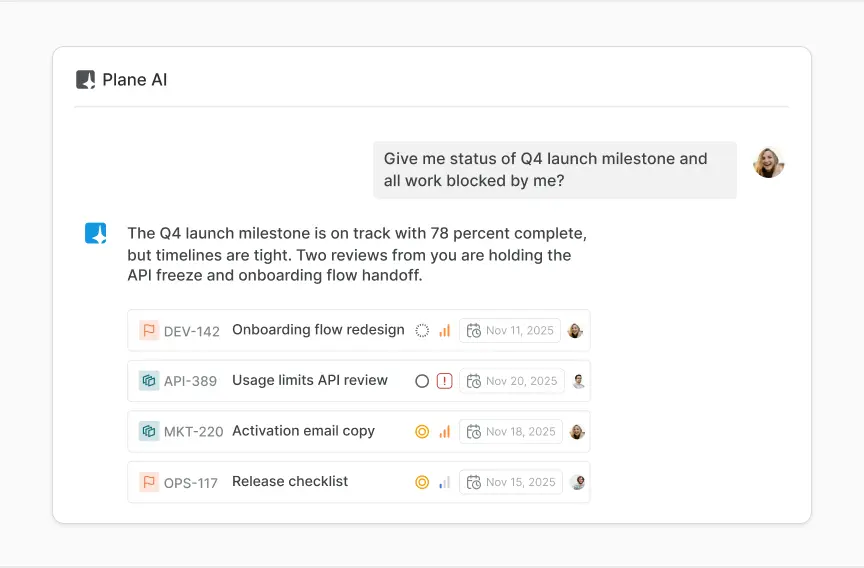Open the Onboarding flow redesign work item
The image size is (864, 568).
tap(318, 330)
